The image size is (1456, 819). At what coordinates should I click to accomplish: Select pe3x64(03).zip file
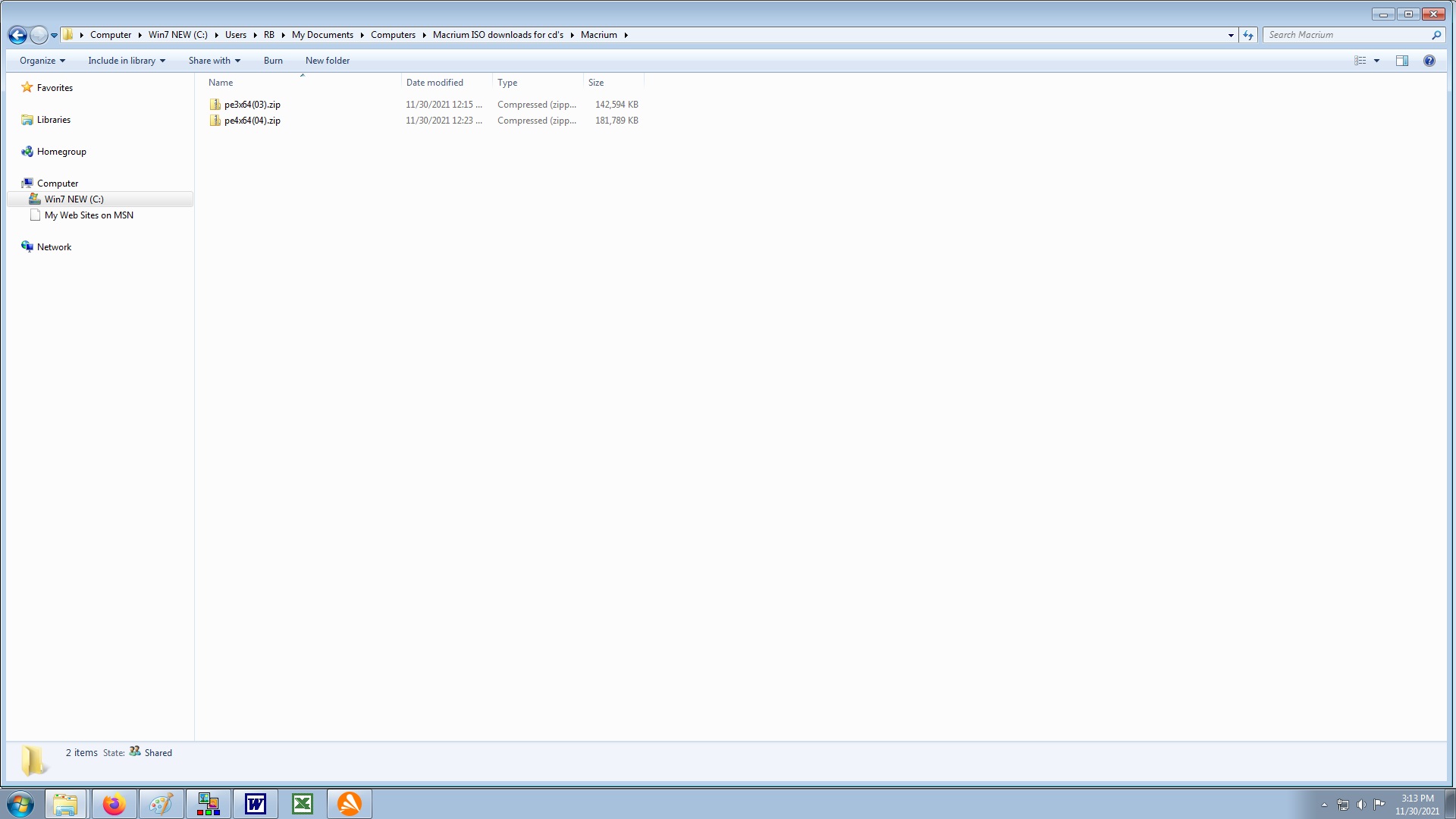252,105
